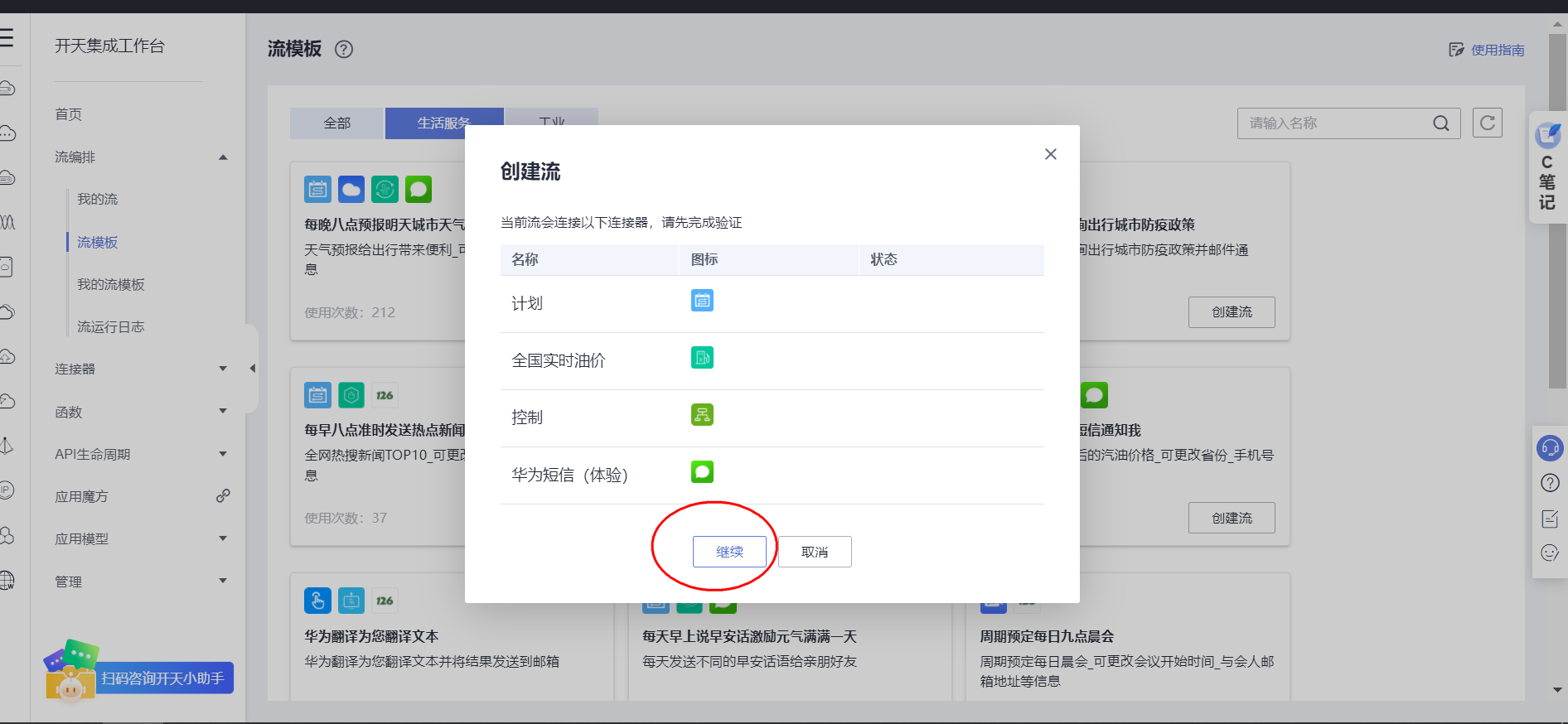Open 流运行日志 in the sidebar

(x=111, y=326)
